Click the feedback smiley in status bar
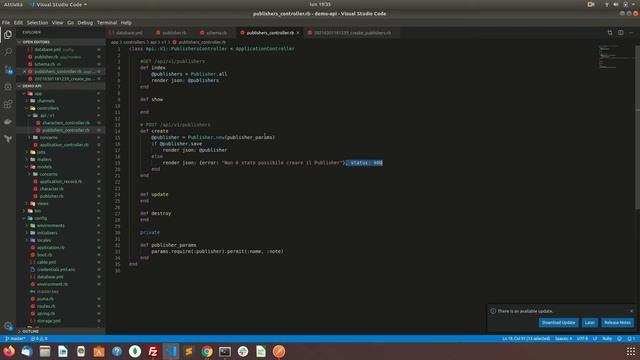Screen dimensions: 640x360 620,339
